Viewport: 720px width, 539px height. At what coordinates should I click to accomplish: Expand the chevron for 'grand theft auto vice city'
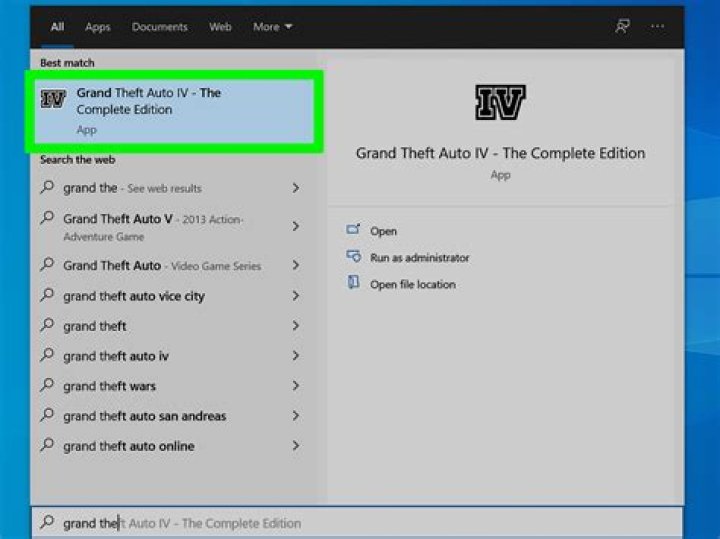point(296,296)
